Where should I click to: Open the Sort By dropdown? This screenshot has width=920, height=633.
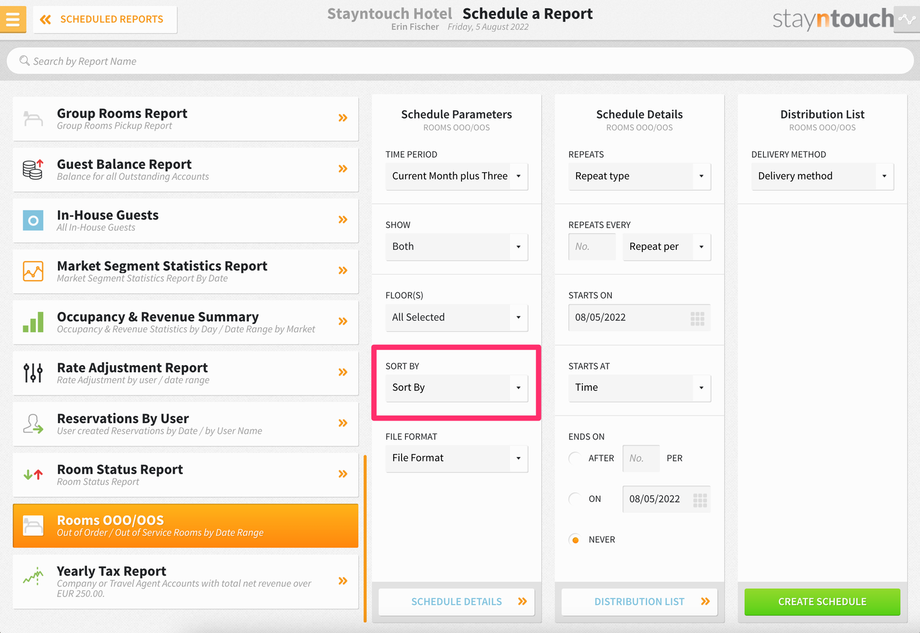(x=456, y=388)
